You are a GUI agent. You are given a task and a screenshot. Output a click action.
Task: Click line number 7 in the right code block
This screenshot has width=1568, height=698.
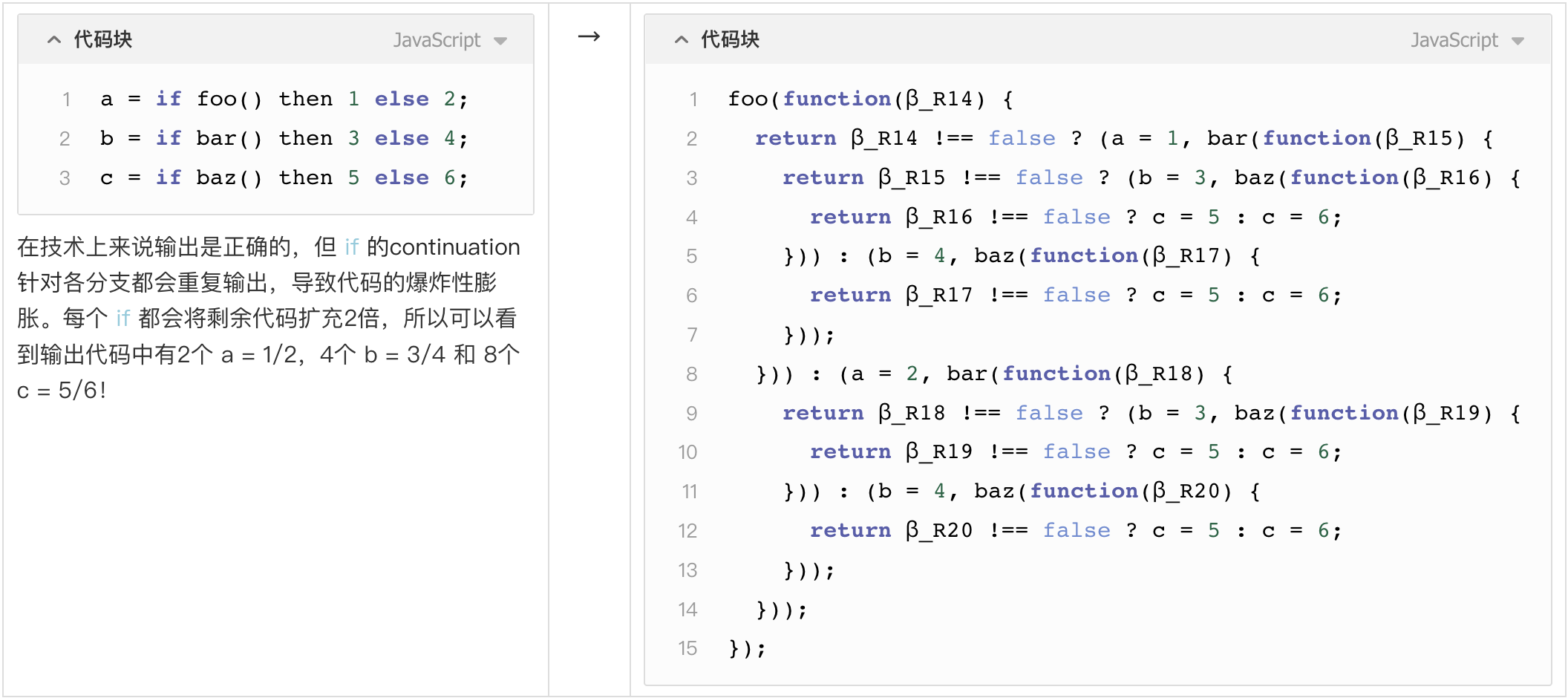692,335
